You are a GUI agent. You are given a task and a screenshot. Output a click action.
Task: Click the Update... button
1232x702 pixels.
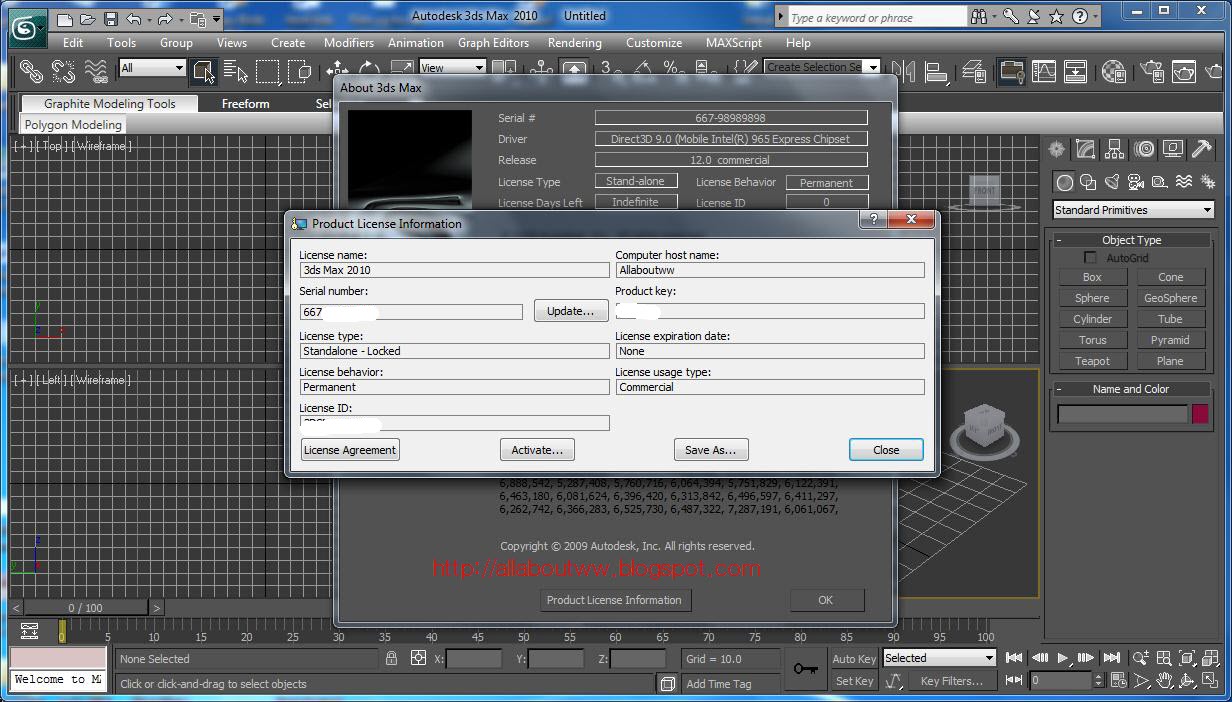coord(571,311)
